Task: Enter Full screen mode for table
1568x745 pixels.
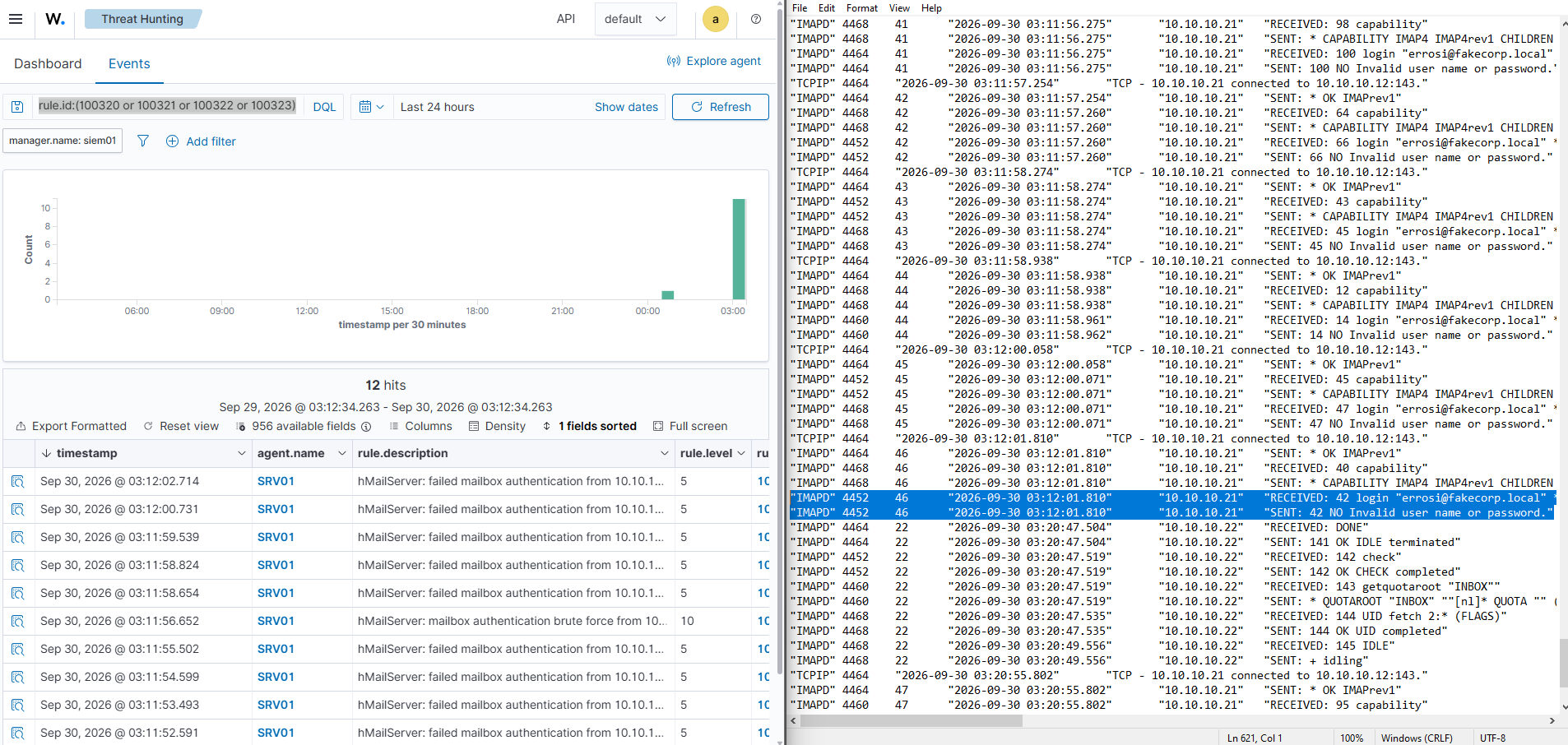Action: pos(690,426)
